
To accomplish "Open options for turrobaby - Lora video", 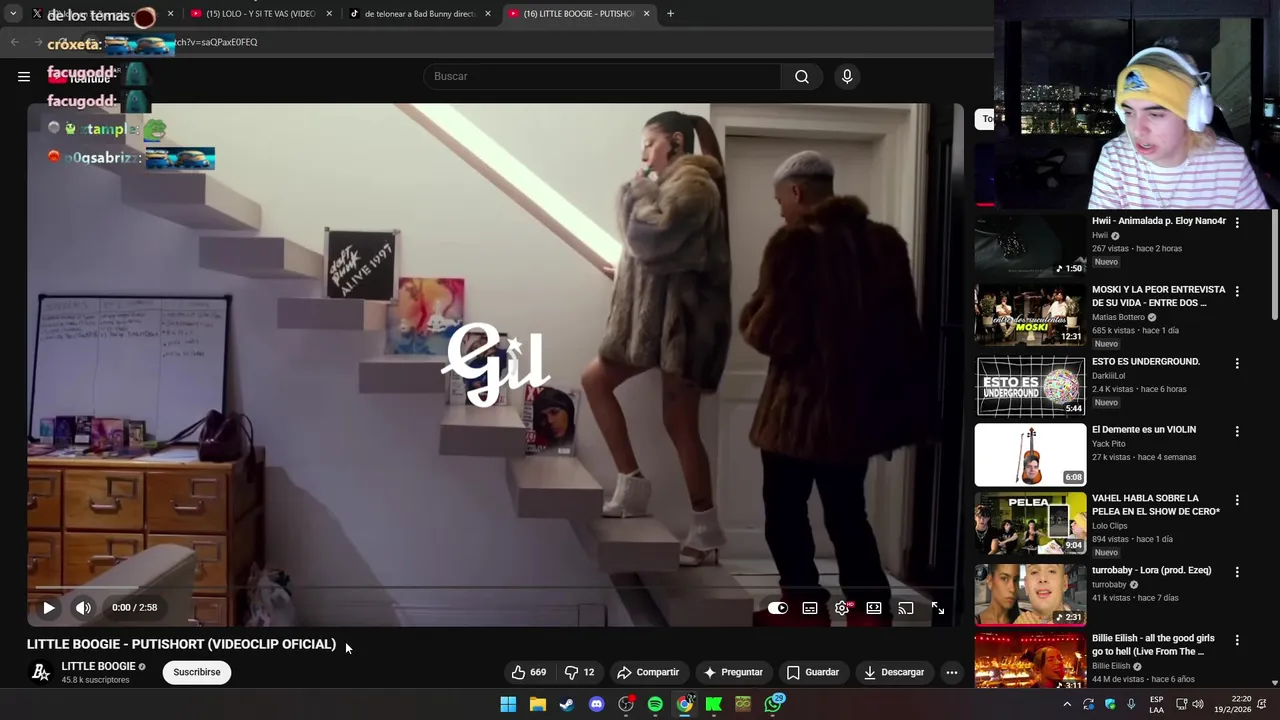I will 1237,572.
